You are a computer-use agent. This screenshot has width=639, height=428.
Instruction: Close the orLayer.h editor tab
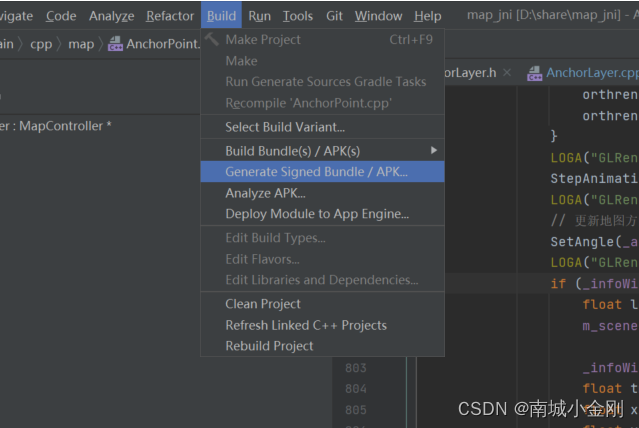coord(507,73)
